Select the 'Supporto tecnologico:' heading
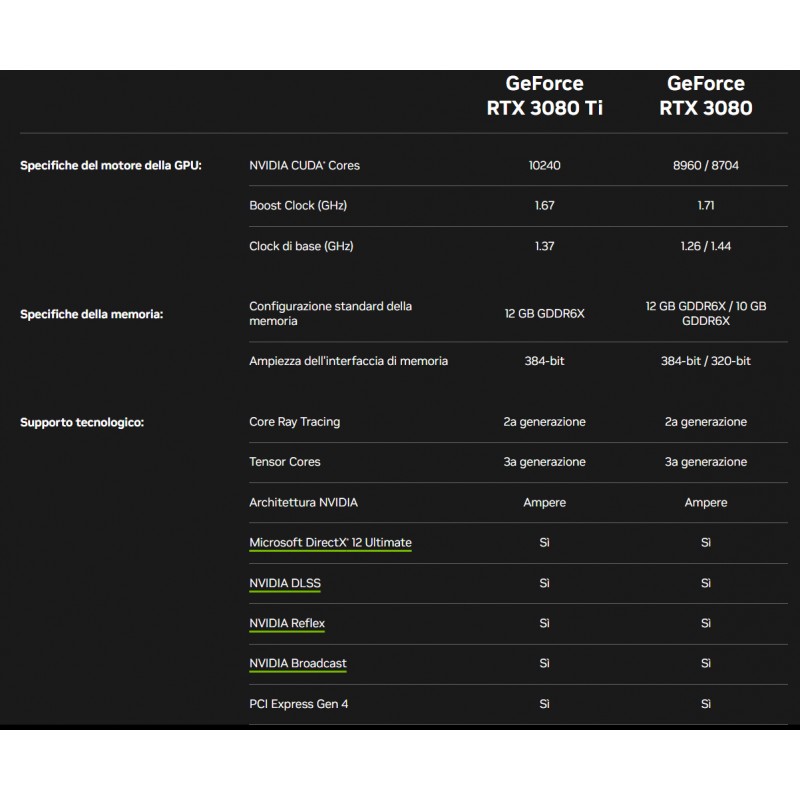This screenshot has height=800, width=800. (x=82, y=422)
